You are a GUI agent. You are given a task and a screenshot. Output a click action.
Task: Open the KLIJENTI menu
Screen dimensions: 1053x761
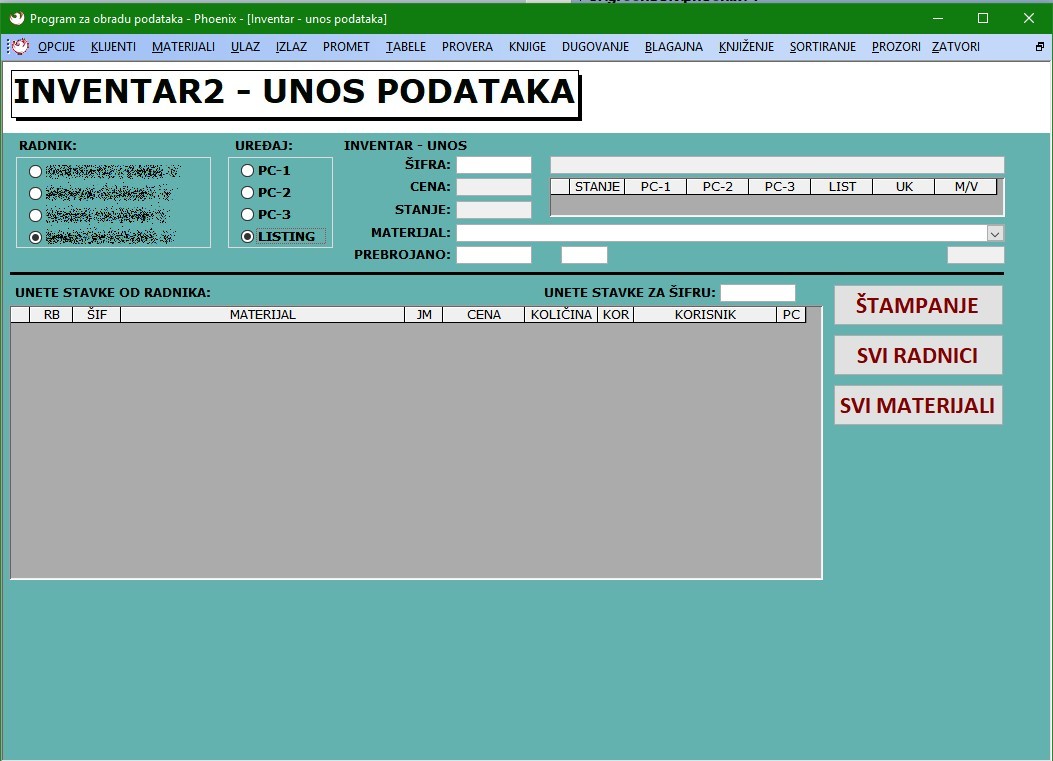coord(113,47)
